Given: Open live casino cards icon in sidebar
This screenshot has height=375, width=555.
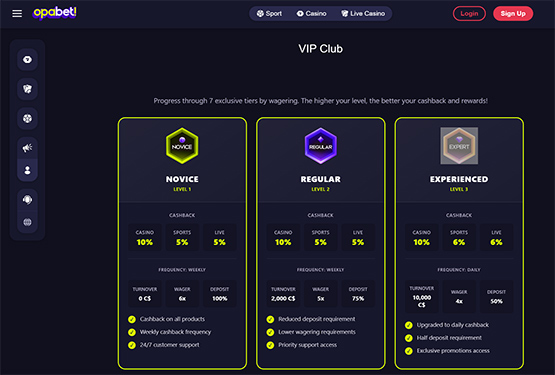Looking at the screenshot, I should [x=27, y=89].
